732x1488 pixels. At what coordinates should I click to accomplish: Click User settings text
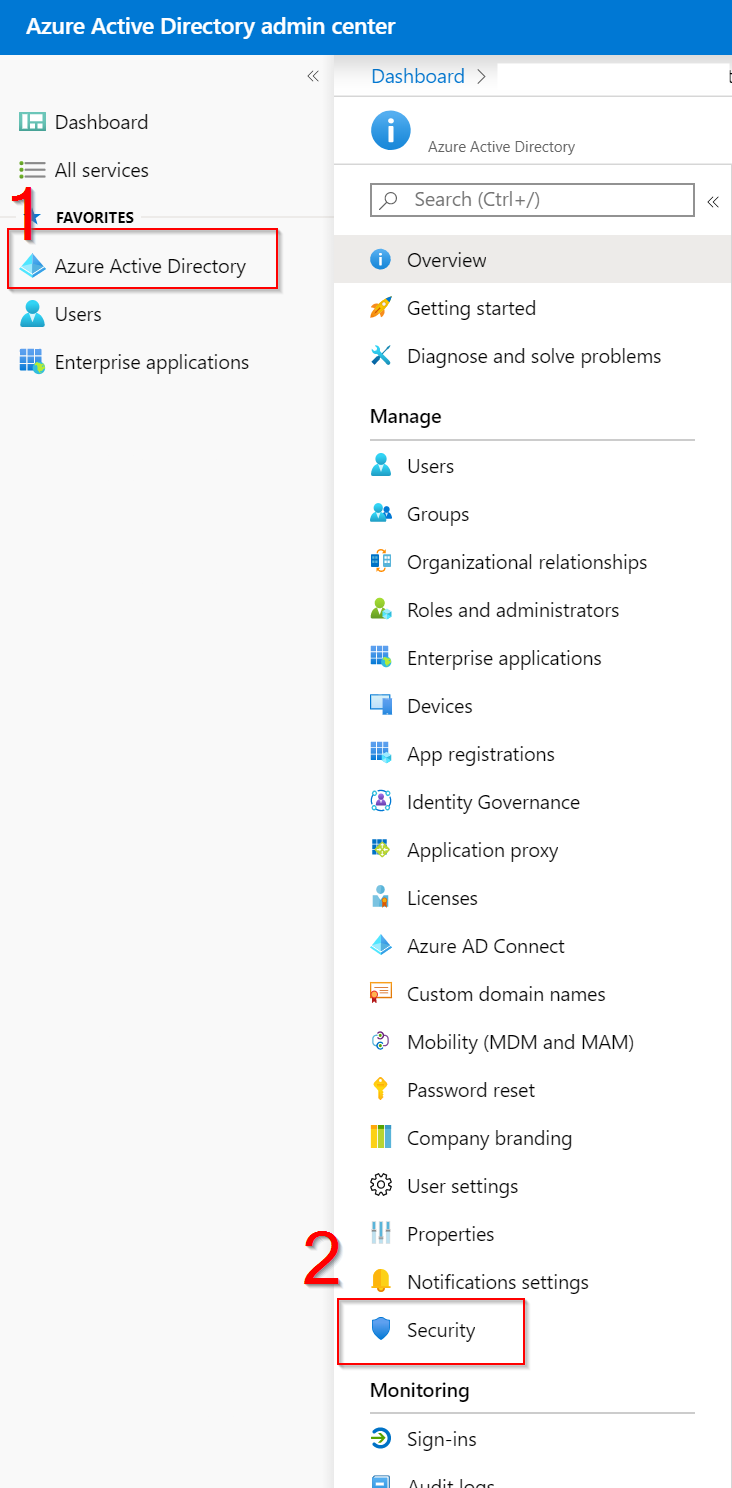462,1186
